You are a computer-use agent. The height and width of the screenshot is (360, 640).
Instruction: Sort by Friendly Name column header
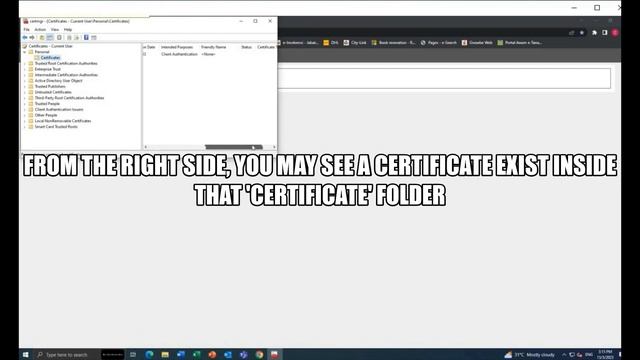pos(213,47)
